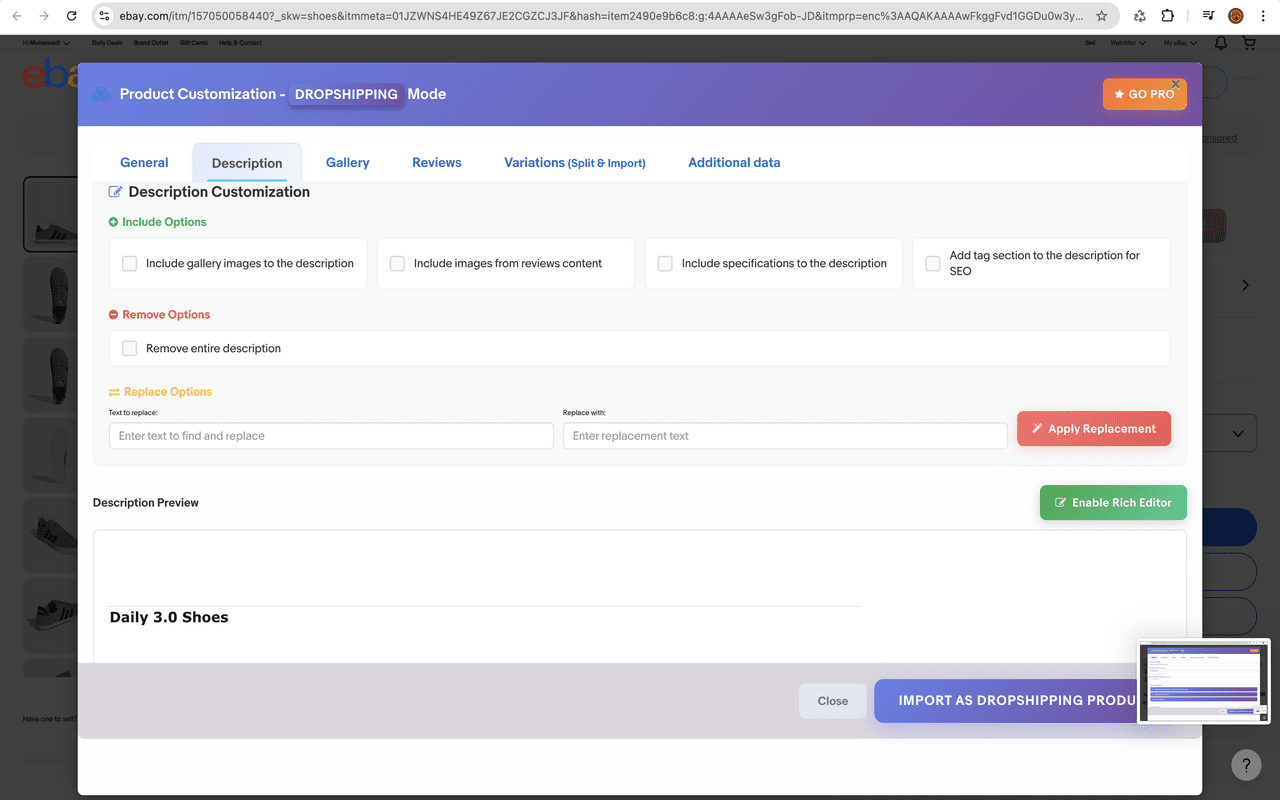Image resolution: width=1280 pixels, height=800 pixels.
Task: Enable Include gallery images to the description
Action: pyautogui.click(x=129, y=263)
